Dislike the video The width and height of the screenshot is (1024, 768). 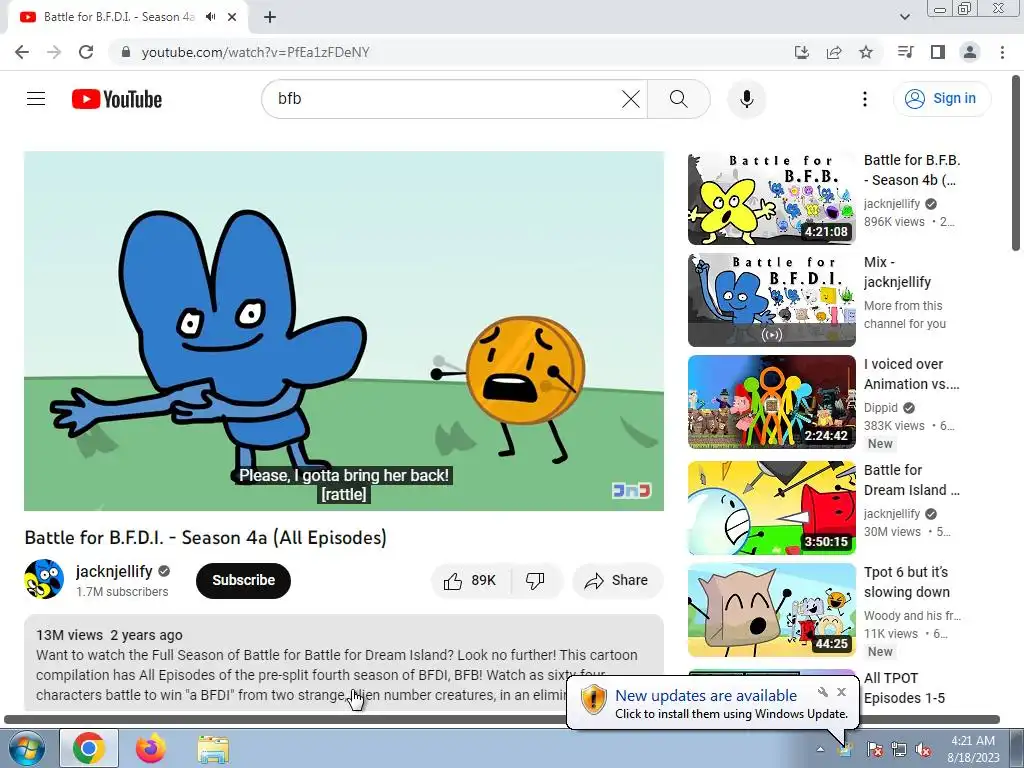536,581
